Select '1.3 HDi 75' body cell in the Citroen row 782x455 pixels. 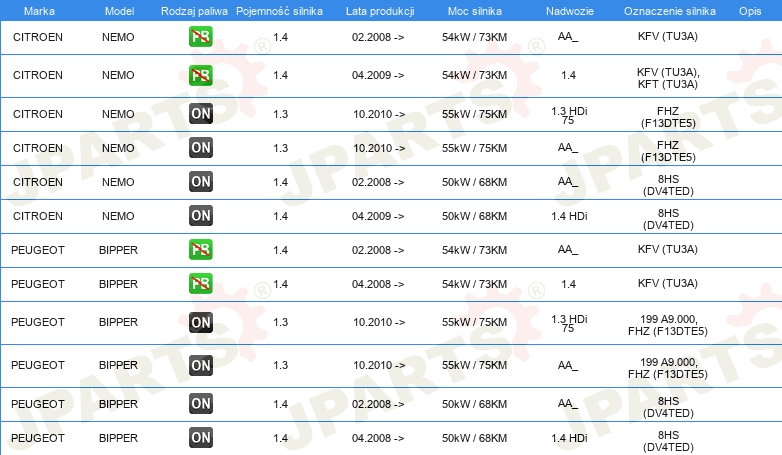click(x=569, y=116)
